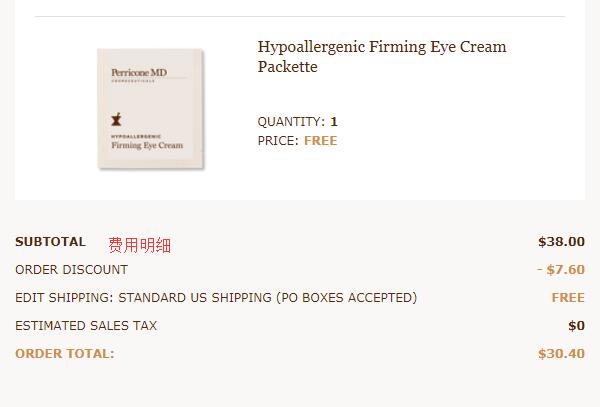The height and width of the screenshot is (407, 600).
Task: Click the ORDER TOTAL label
Action: point(65,353)
